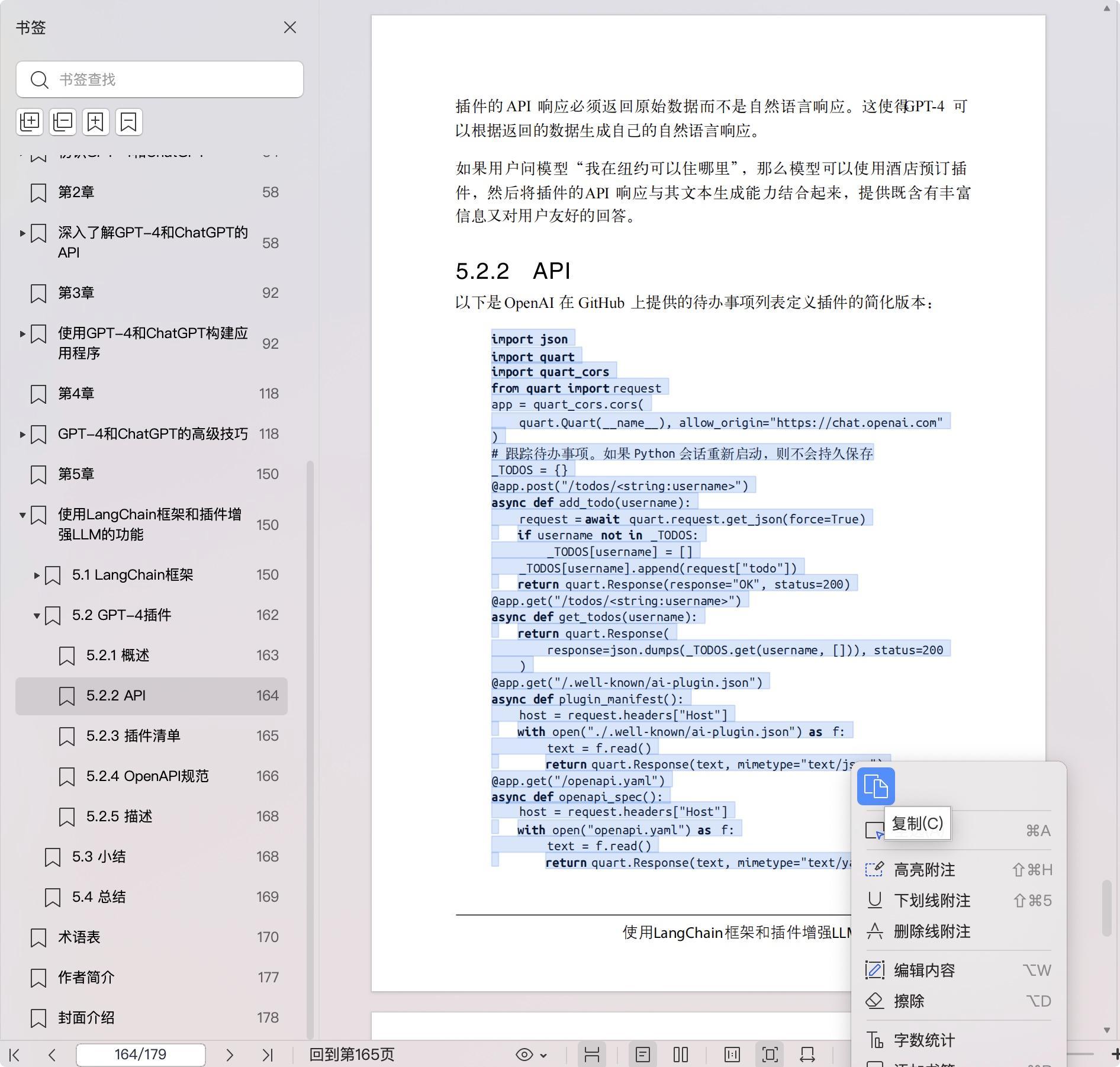Click the blue copy icon in context menu
This screenshot has width=1120, height=1067.
coord(876,786)
